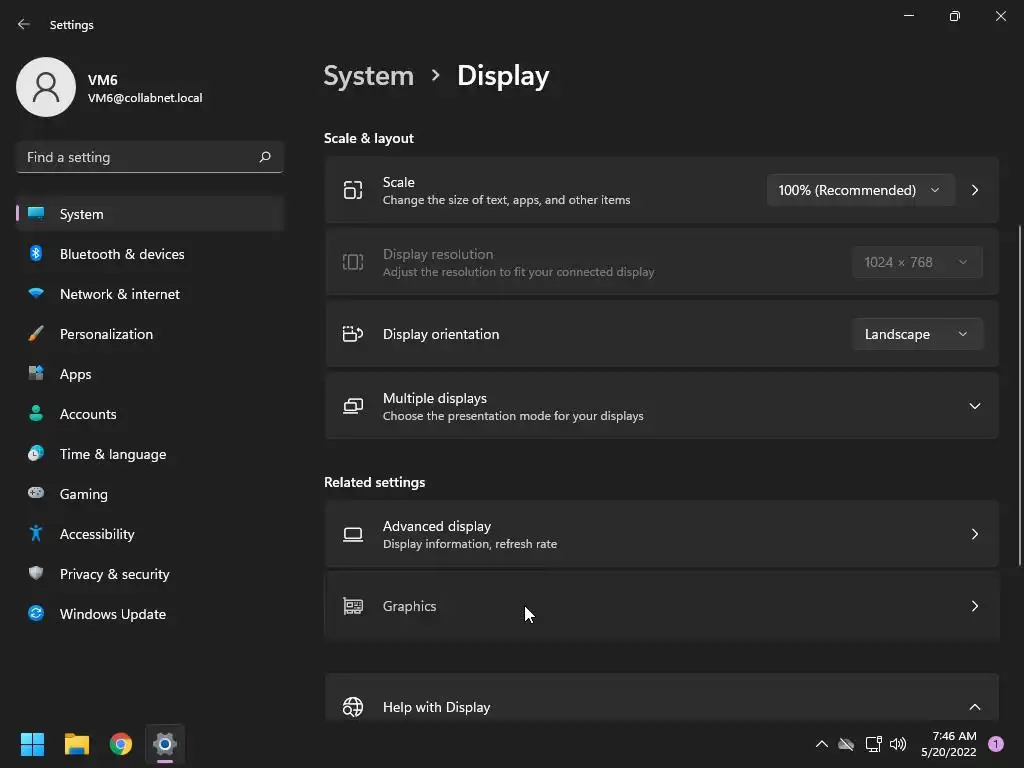
Task: Open the Graphics related setting label
Action: 409,606
